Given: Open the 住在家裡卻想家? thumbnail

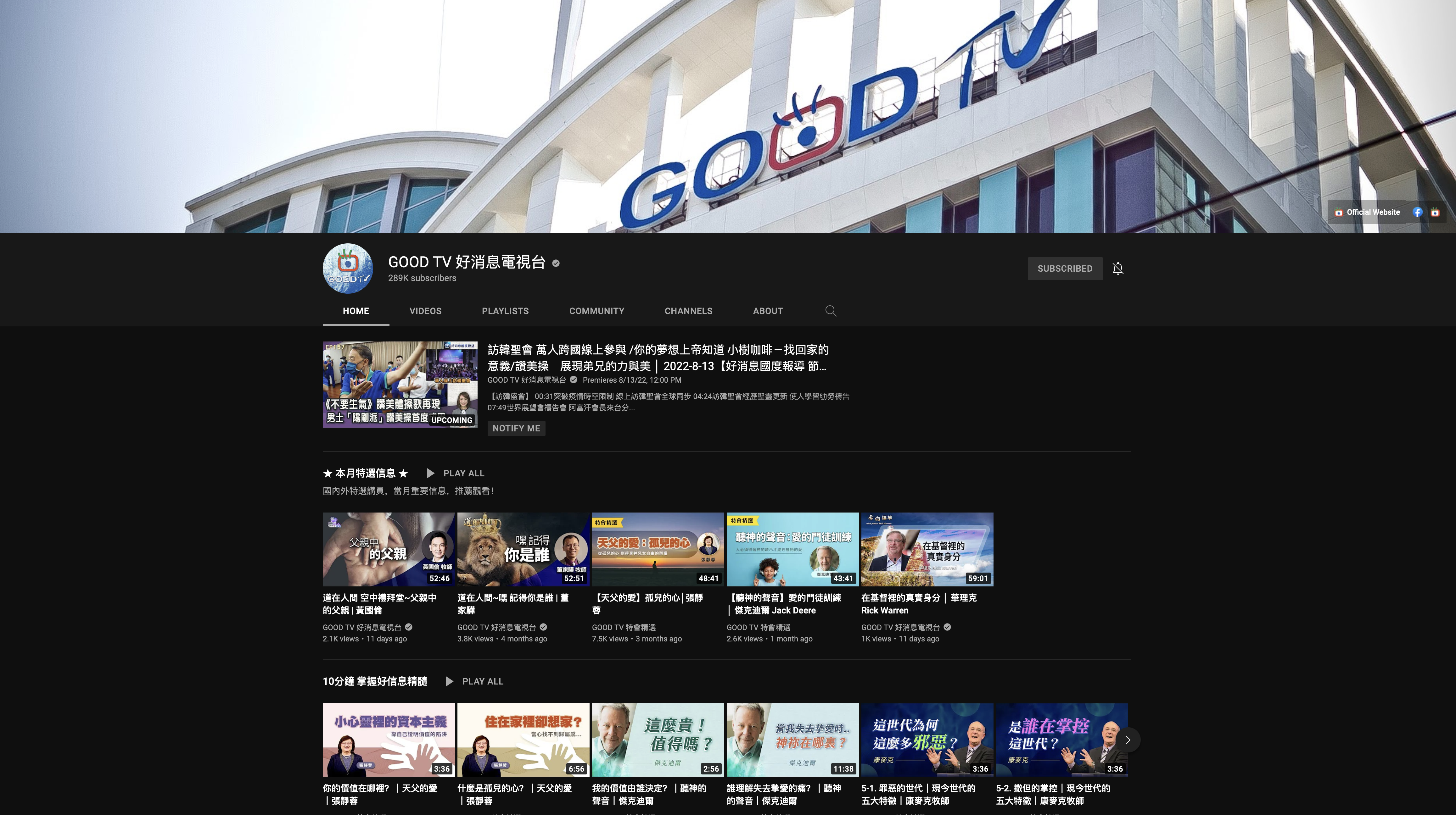Looking at the screenshot, I should tap(523, 740).
